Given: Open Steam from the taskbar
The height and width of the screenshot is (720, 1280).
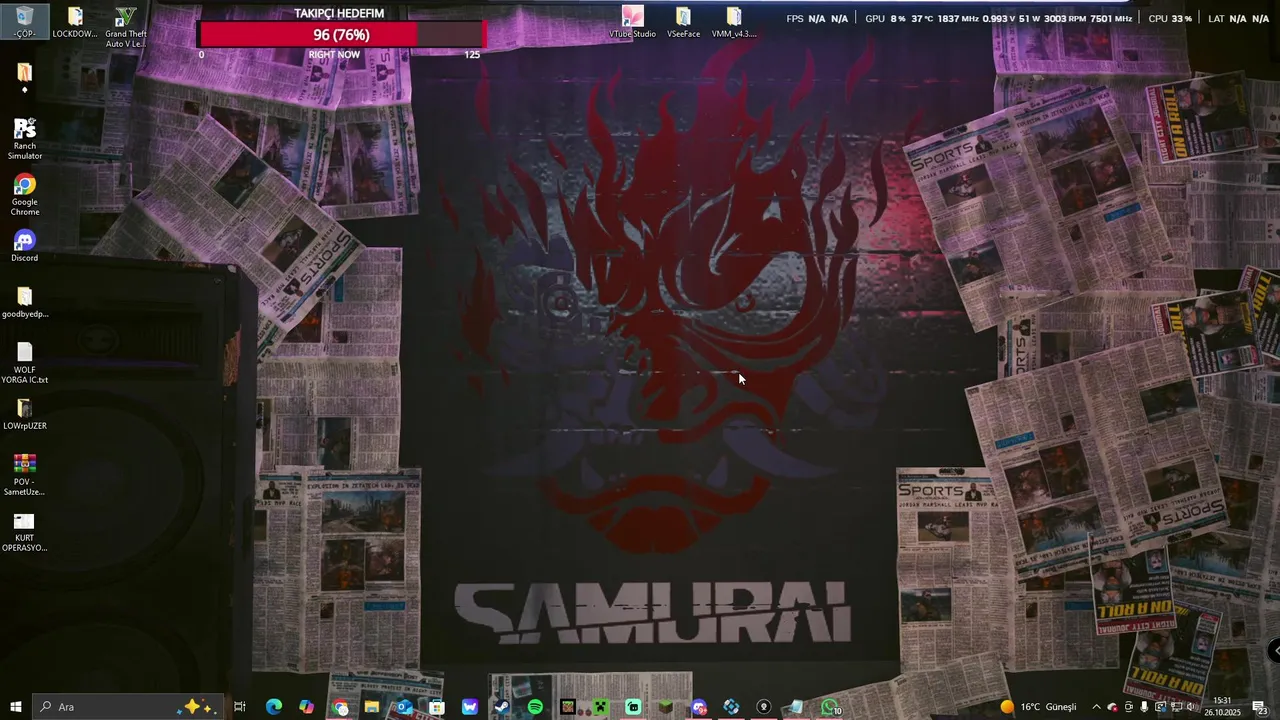Looking at the screenshot, I should click(502, 707).
